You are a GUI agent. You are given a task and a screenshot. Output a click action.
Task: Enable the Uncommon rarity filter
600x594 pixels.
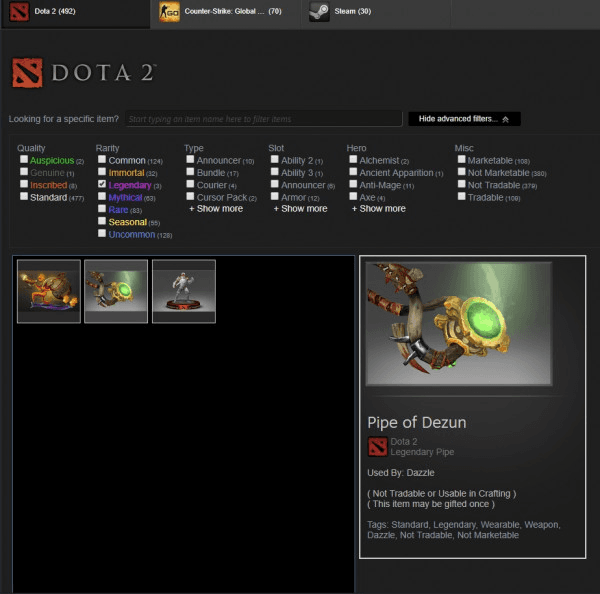pos(102,233)
